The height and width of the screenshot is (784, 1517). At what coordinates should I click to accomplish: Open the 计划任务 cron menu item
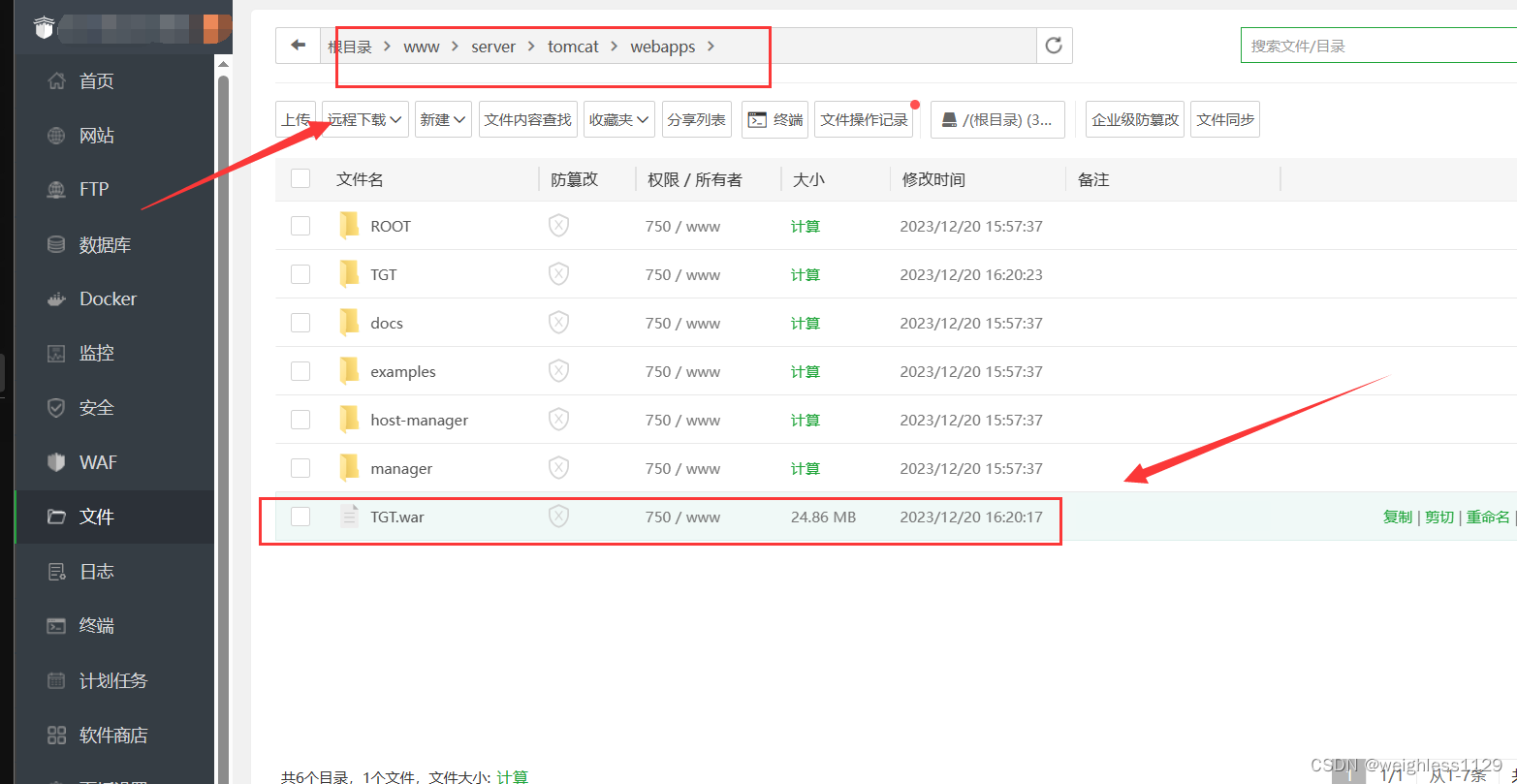click(x=113, y=681)
